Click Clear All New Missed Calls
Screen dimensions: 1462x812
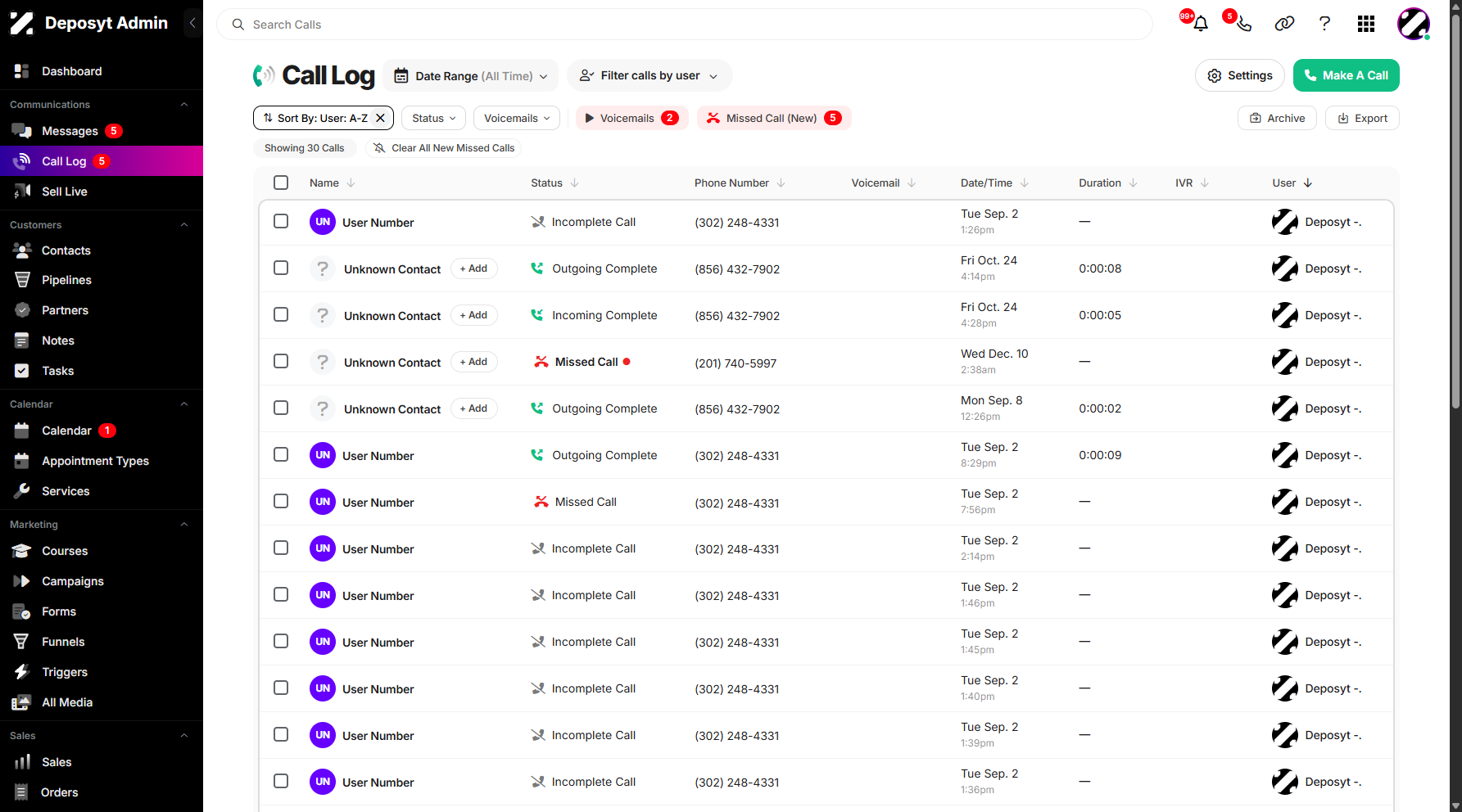tap(444, 148)
